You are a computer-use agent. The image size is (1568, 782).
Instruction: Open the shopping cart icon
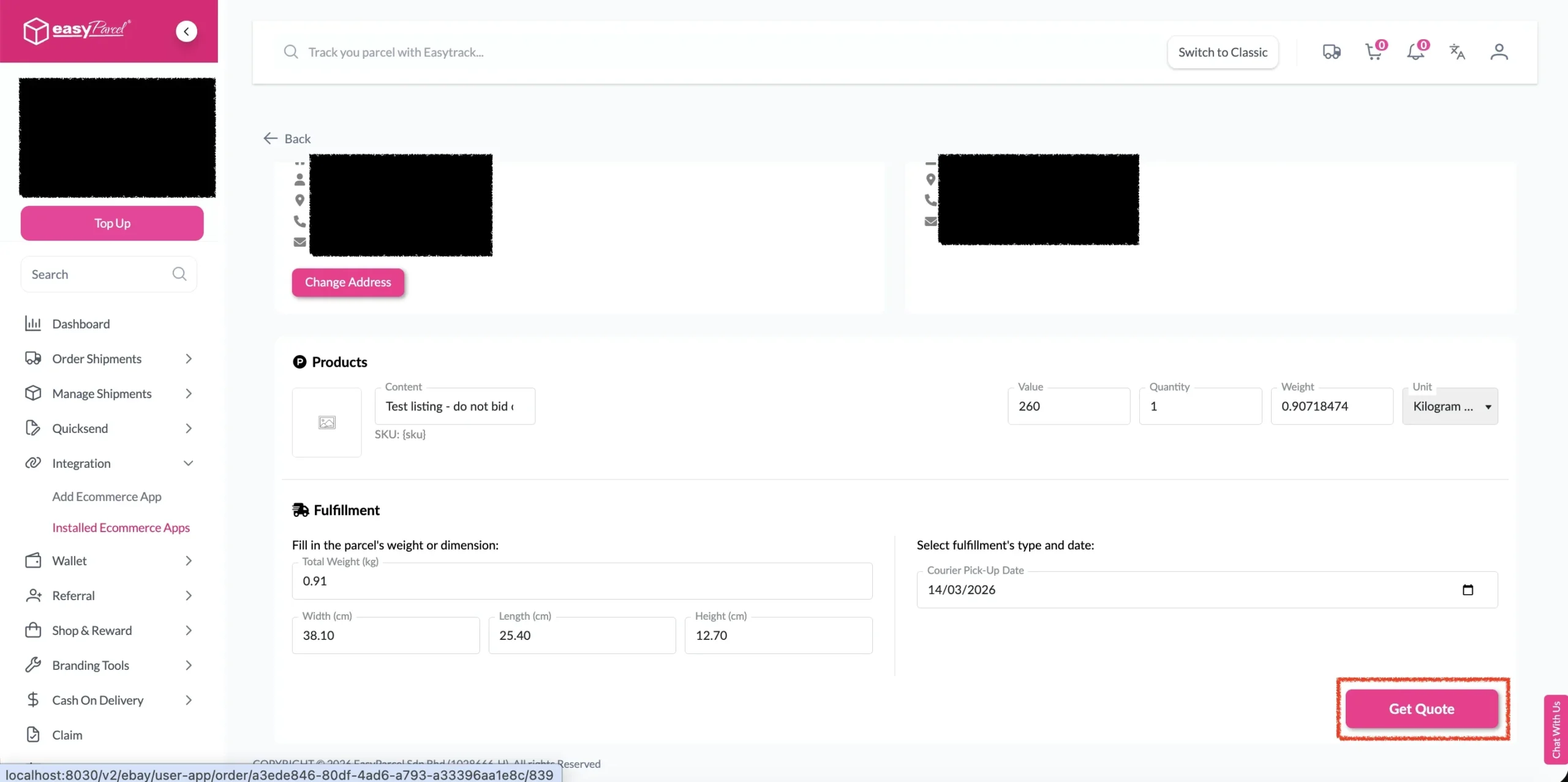[x=1373, y=52]
